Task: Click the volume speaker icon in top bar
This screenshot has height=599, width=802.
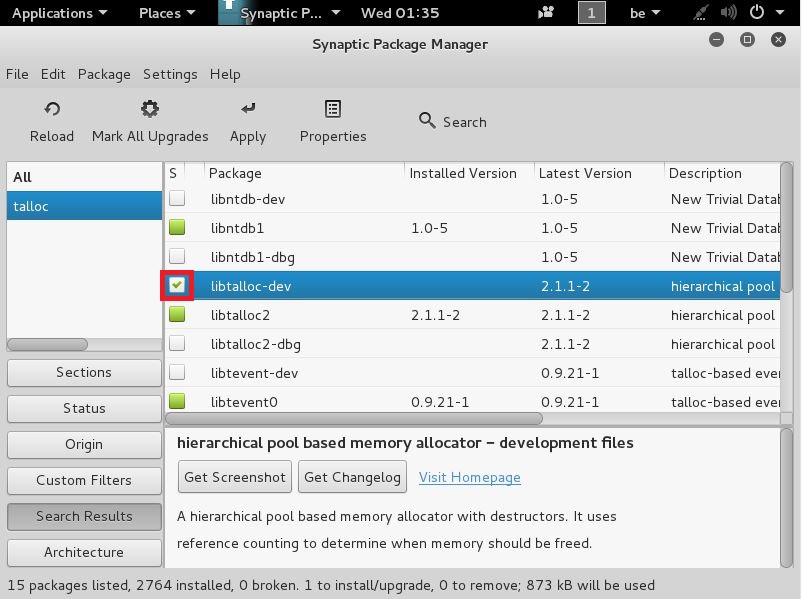Action: (728, 12)
